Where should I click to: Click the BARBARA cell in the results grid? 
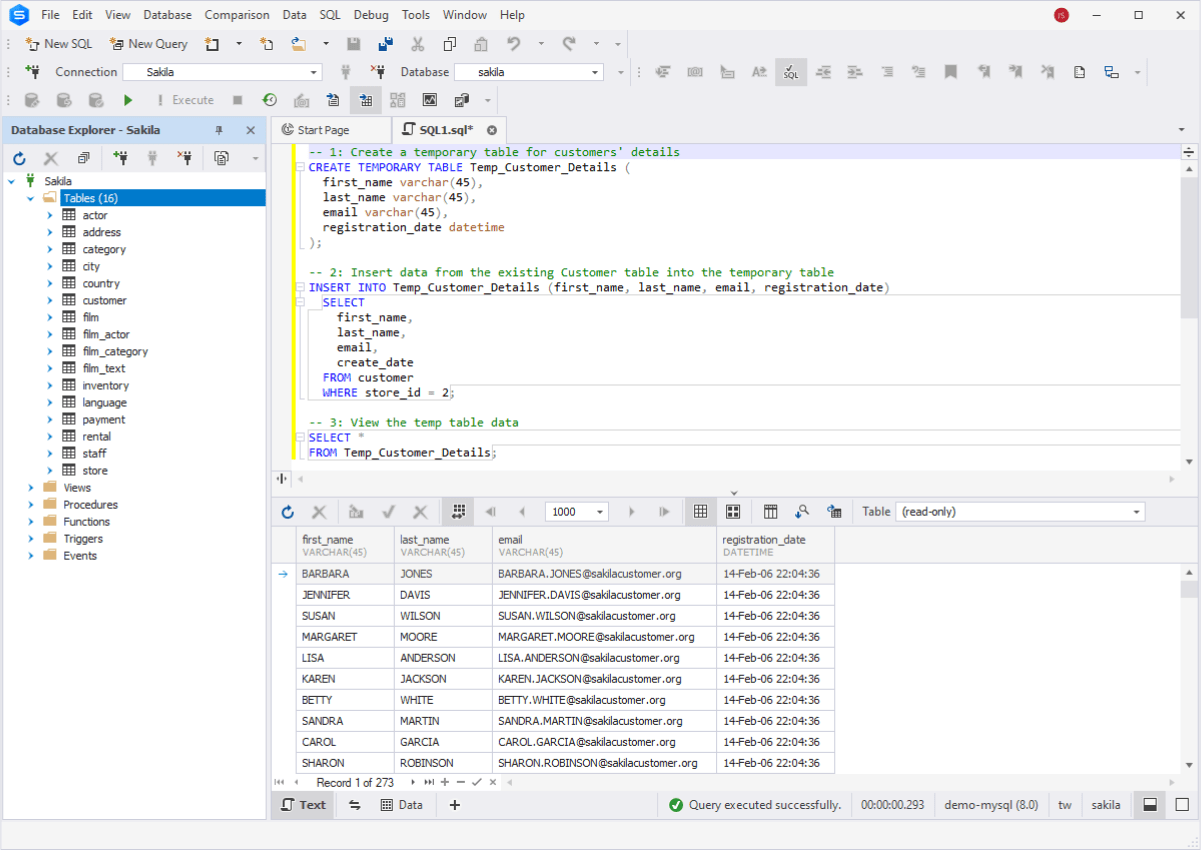point(345,574)
